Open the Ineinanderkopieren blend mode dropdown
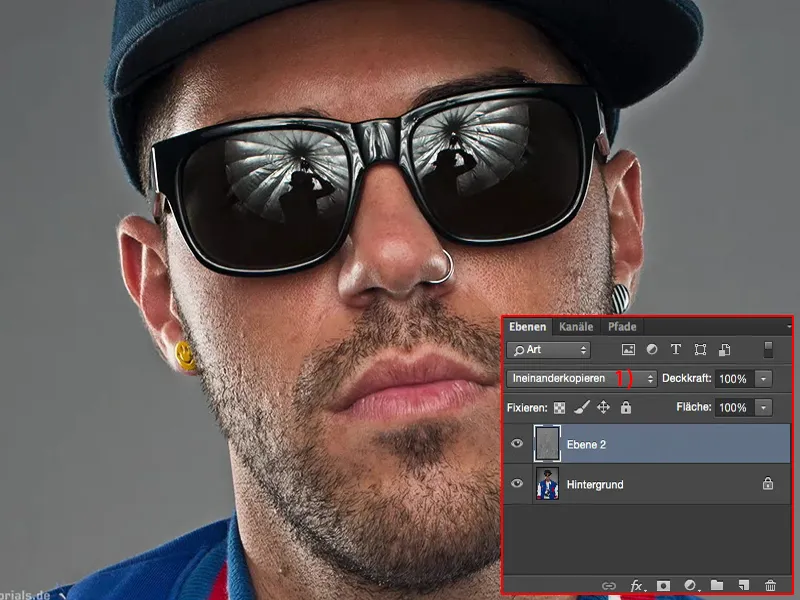 (582, 379)
